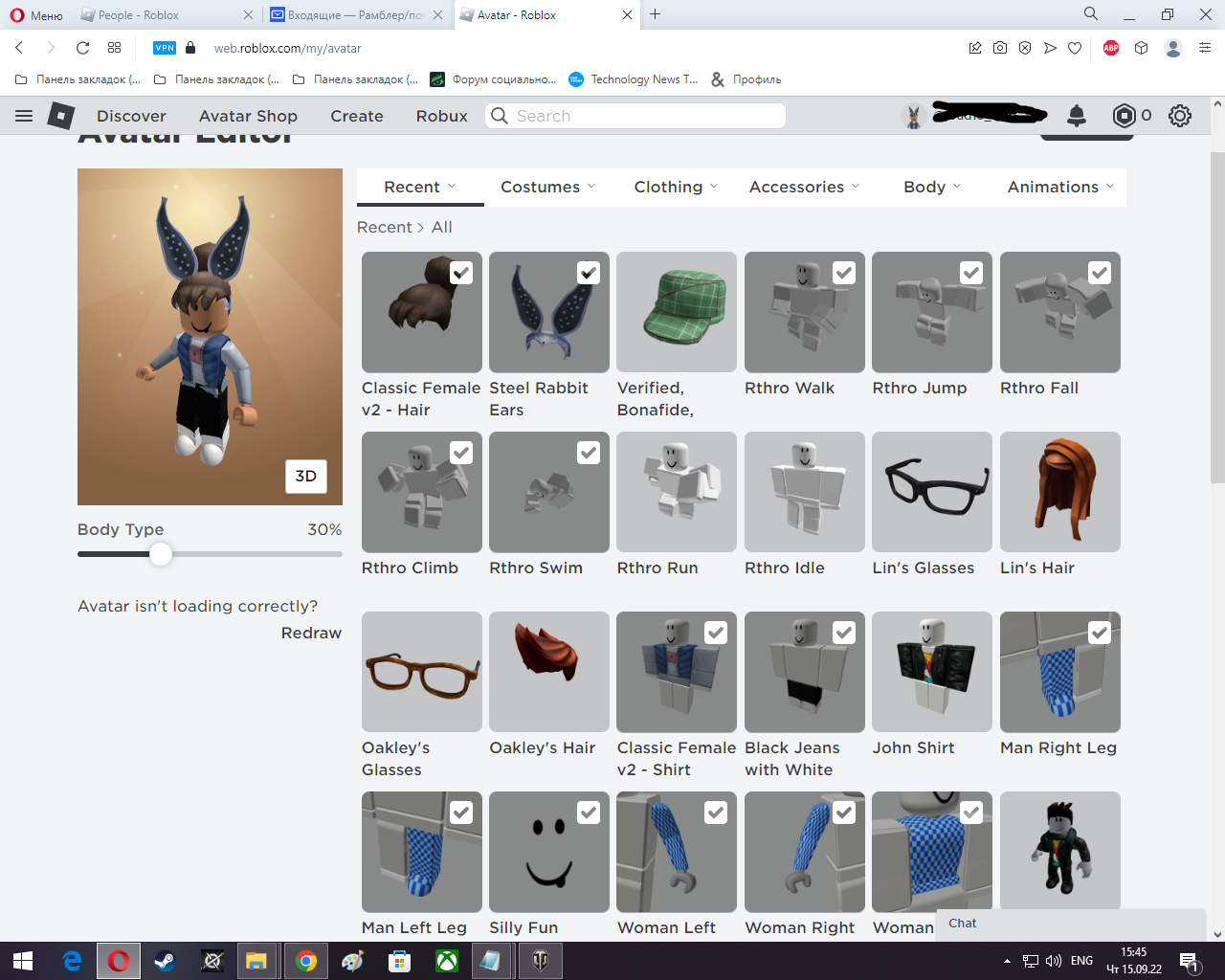
Task: Expand the Clothing category dropdown
Action: [x=677, y=187]
